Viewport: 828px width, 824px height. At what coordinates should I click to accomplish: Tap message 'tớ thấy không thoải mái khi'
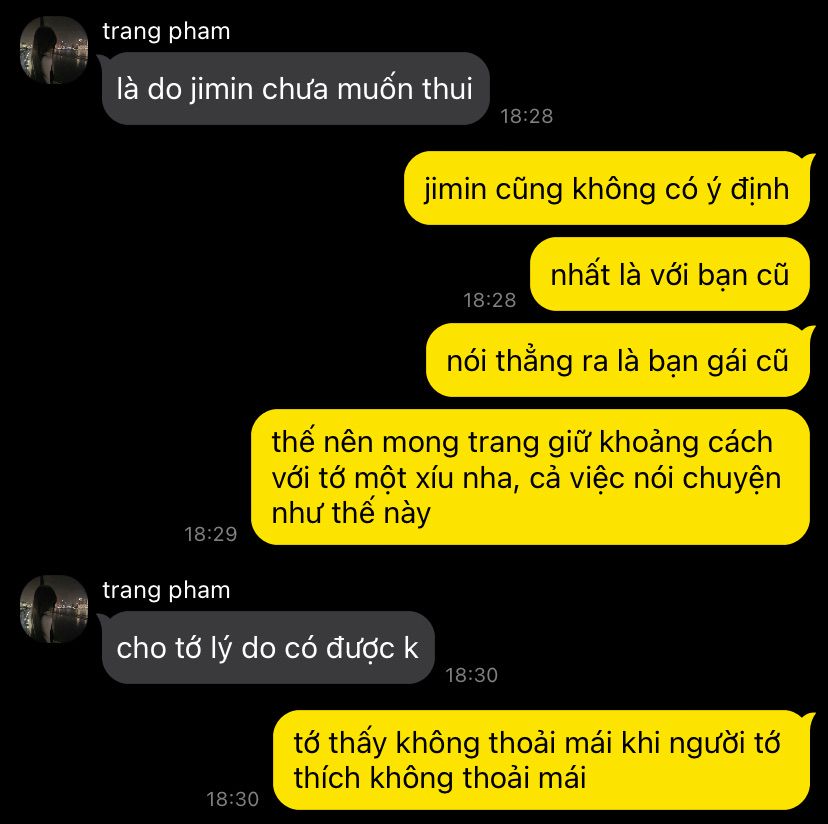pyautogui.click(x=542, y=760)
